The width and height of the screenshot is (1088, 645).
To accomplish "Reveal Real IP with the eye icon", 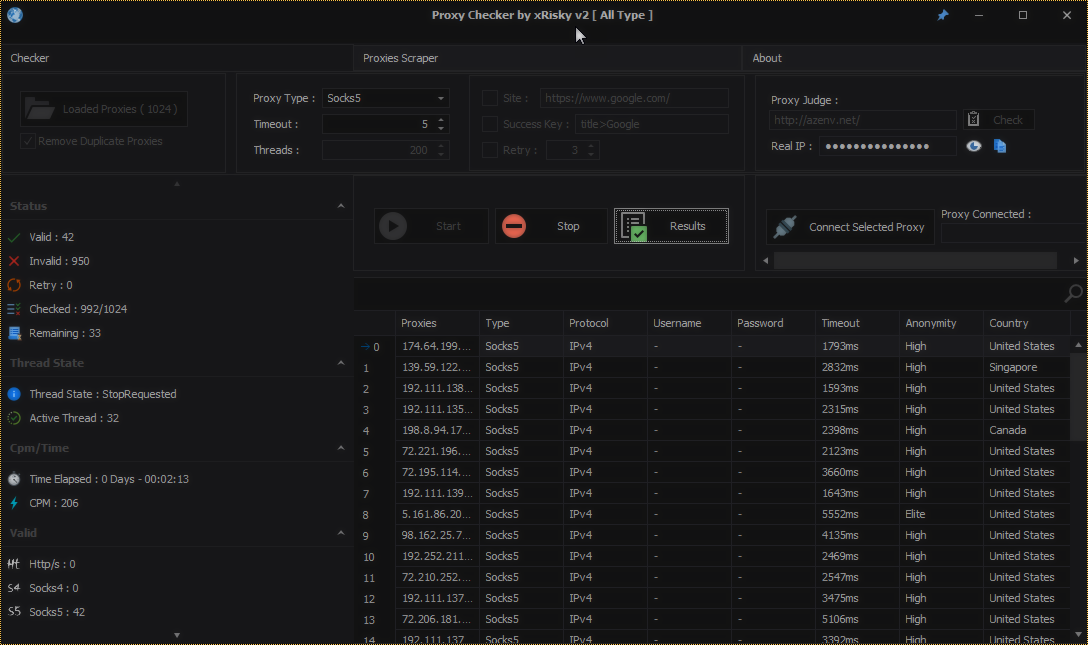I will [974, 146].
